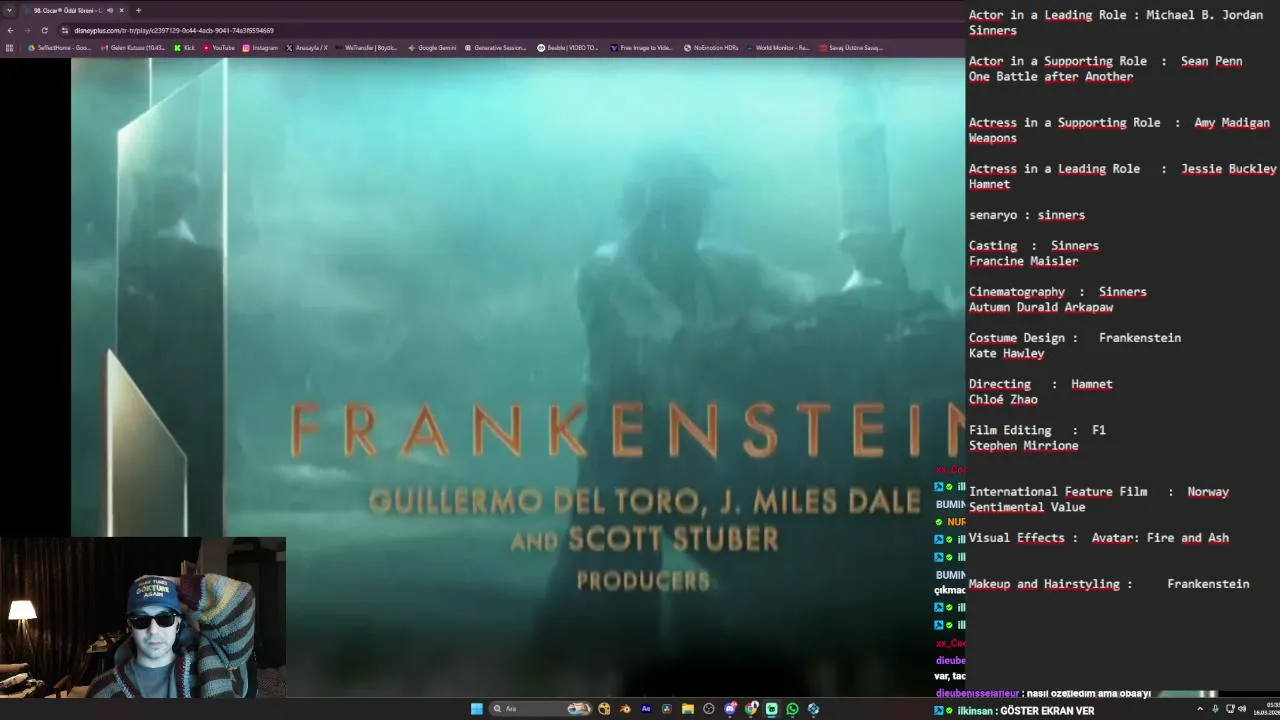
Task: Click 'One Battle after Another' line
Action: click(x=1050, y=77)
